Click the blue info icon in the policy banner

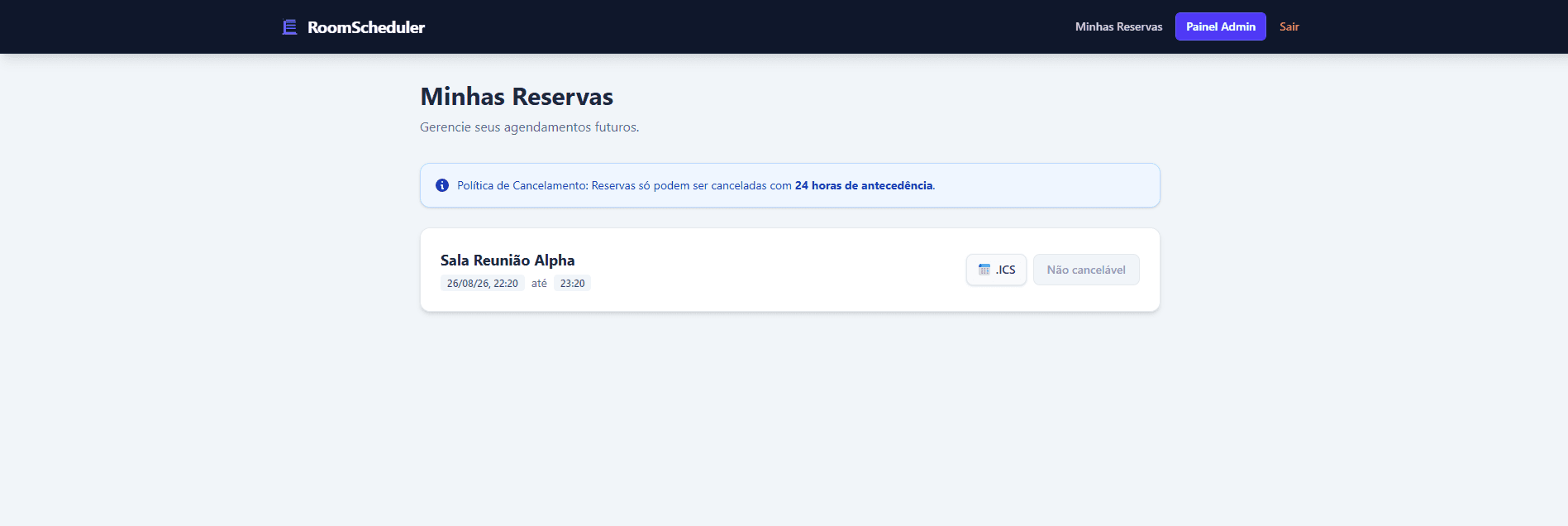[x=442, y=185]
